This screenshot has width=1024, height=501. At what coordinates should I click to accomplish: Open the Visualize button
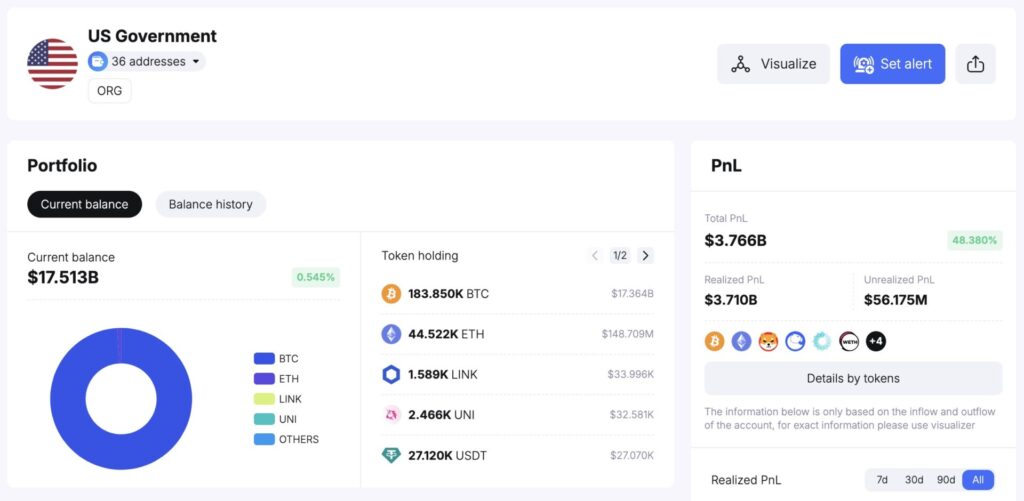773,64
